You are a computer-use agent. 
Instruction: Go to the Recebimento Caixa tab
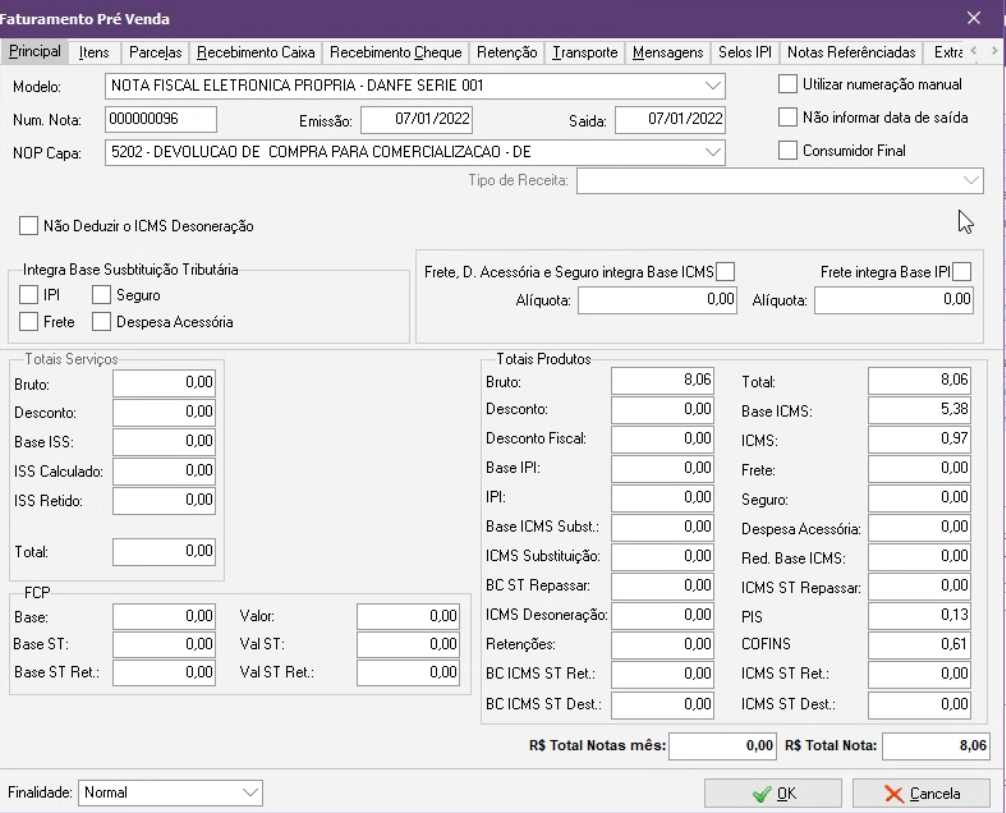[x=255, y=52]
